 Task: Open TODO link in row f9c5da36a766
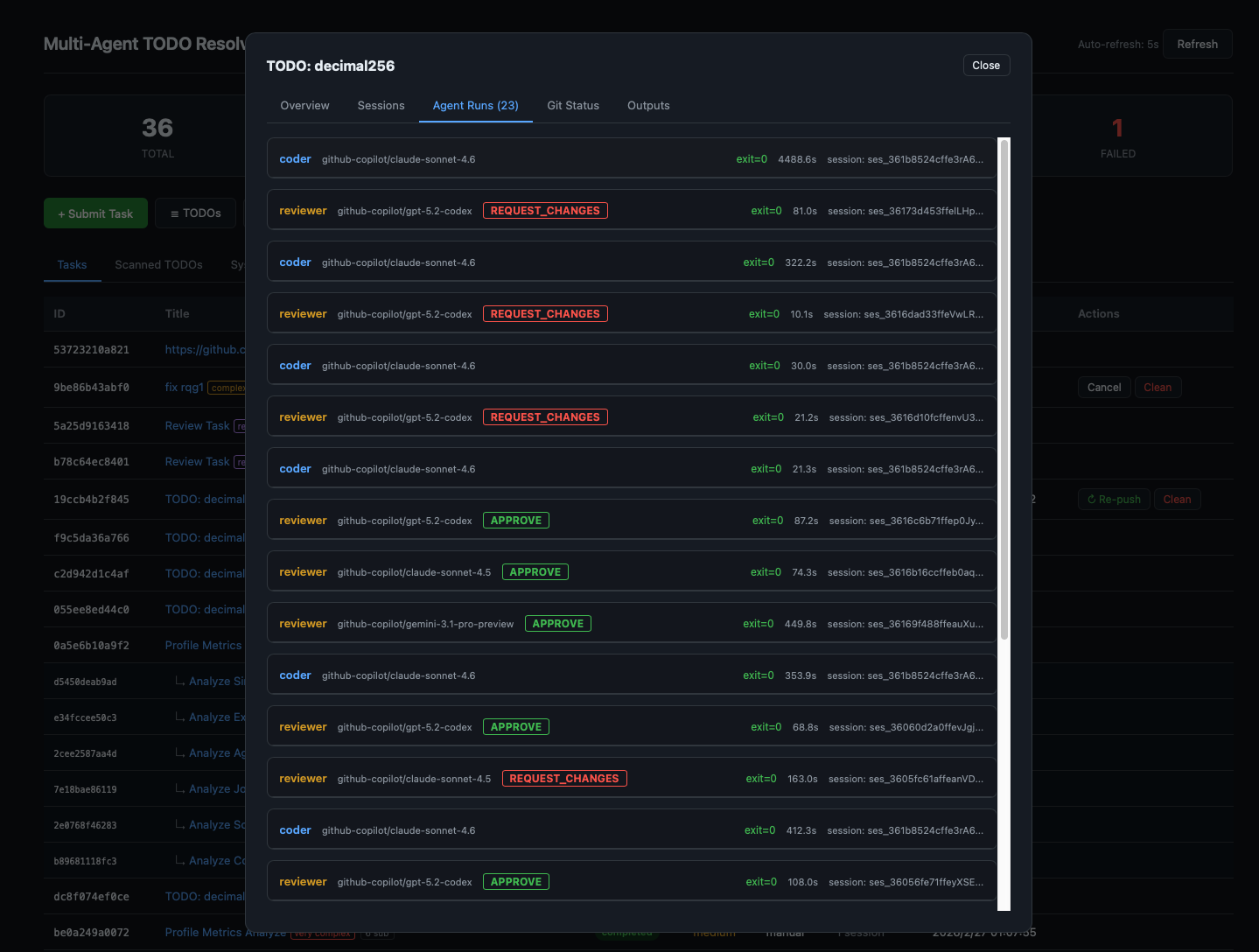click(x=205, y=537)
